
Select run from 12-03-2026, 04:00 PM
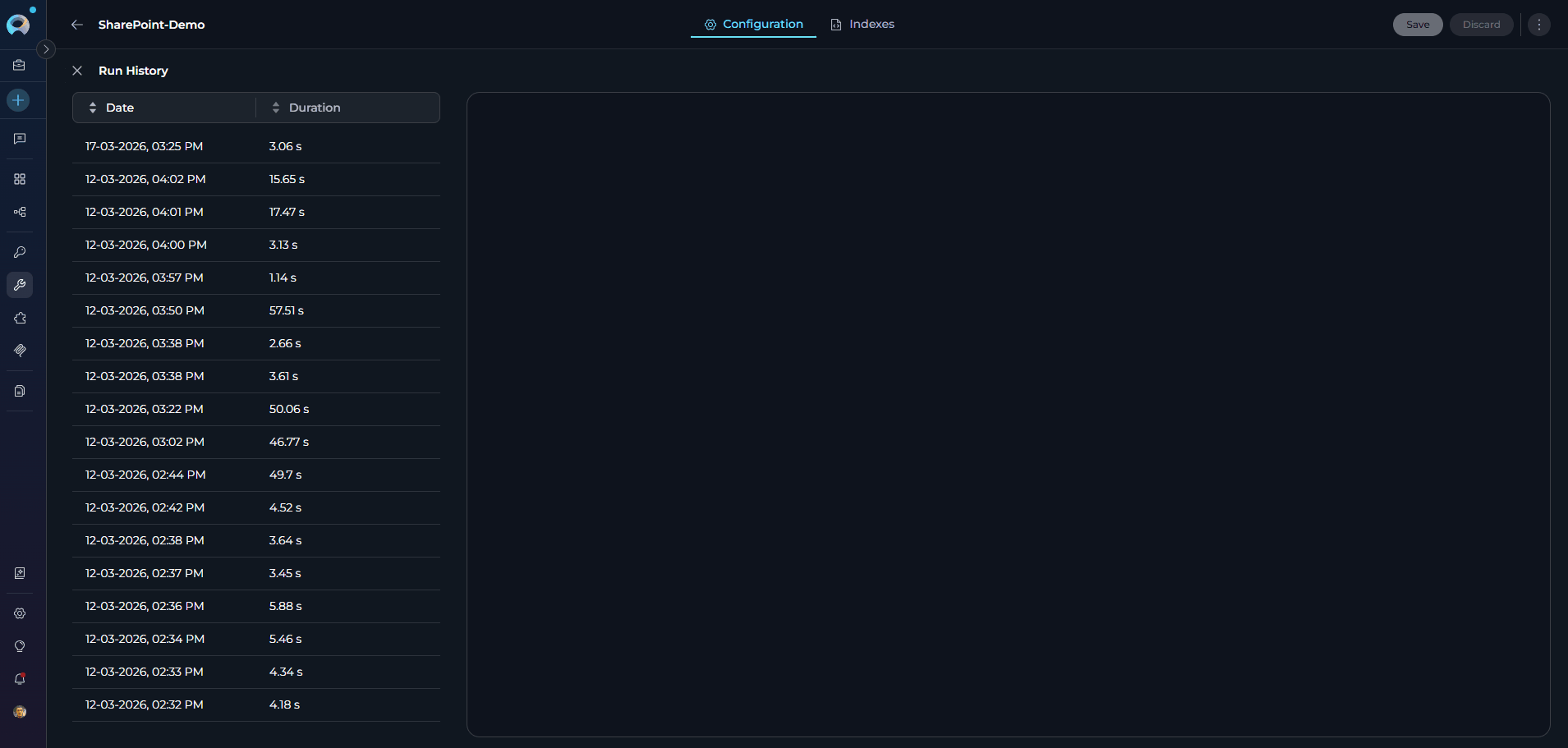256,245
